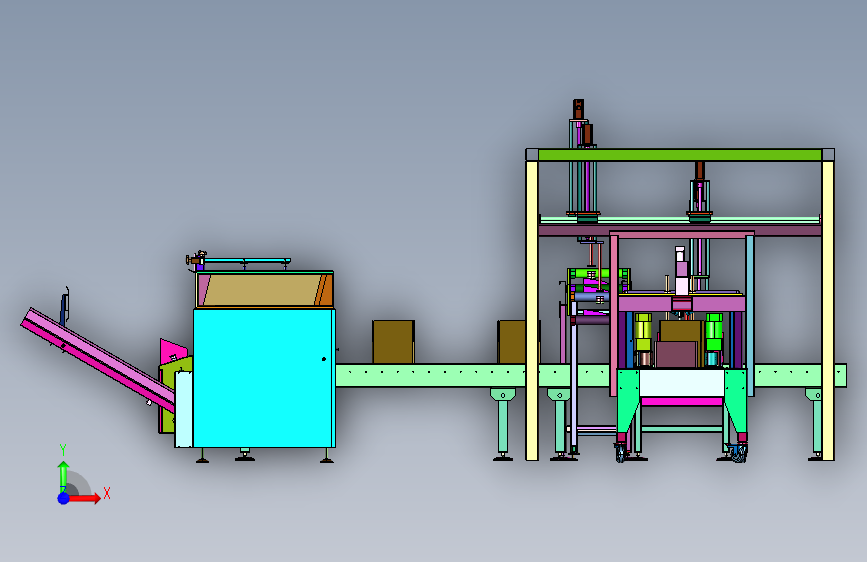Viewport: 867px width, 562px height.
Task: Select the yellow-green cylinder left of the packed box
Action: 643,332
